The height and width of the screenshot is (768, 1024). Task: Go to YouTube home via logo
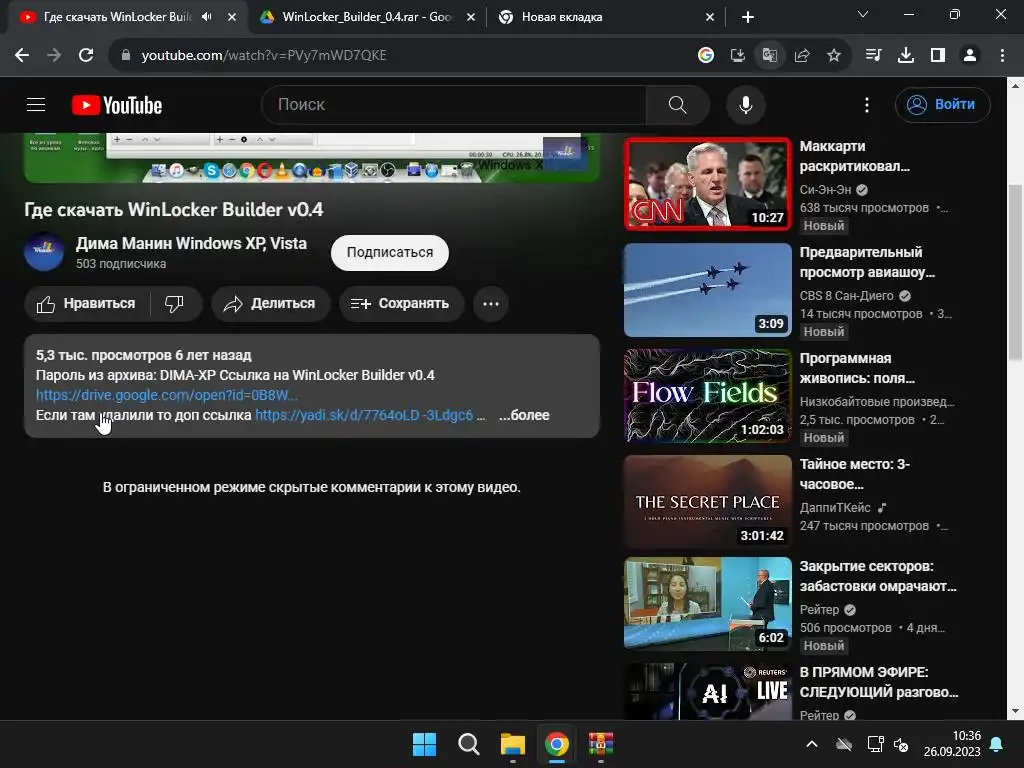117,105
